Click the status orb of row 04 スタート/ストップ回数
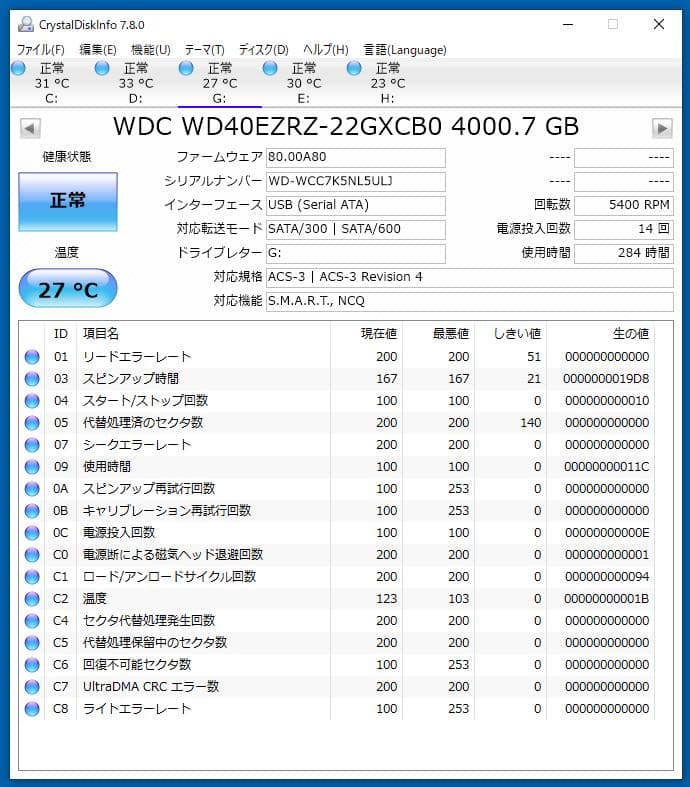The image size is (690, 787). tap(32, 401)
